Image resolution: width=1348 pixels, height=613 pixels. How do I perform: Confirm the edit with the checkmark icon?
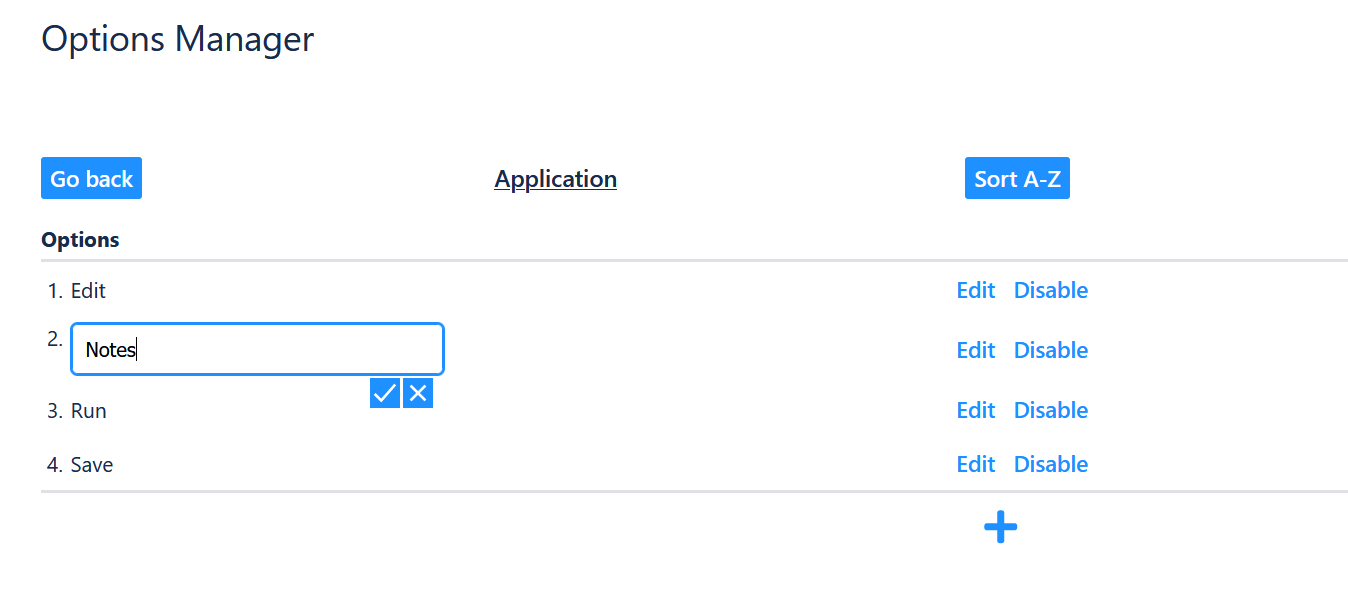click(x=384, y=394)
